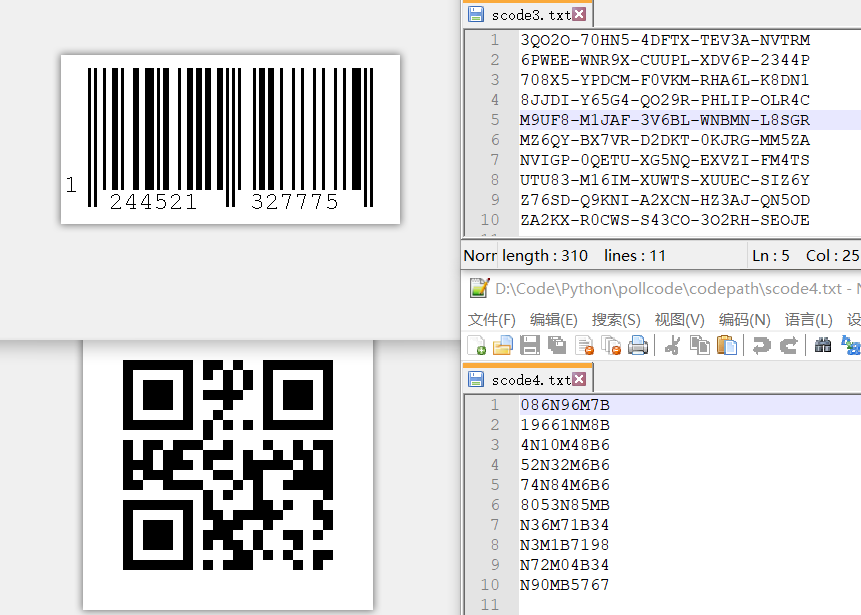Image resolution: width=861 pixels, height=615 pixels.
Task: Click the line N36M71B34 in scode4.txt
Action: click(565, 525)
